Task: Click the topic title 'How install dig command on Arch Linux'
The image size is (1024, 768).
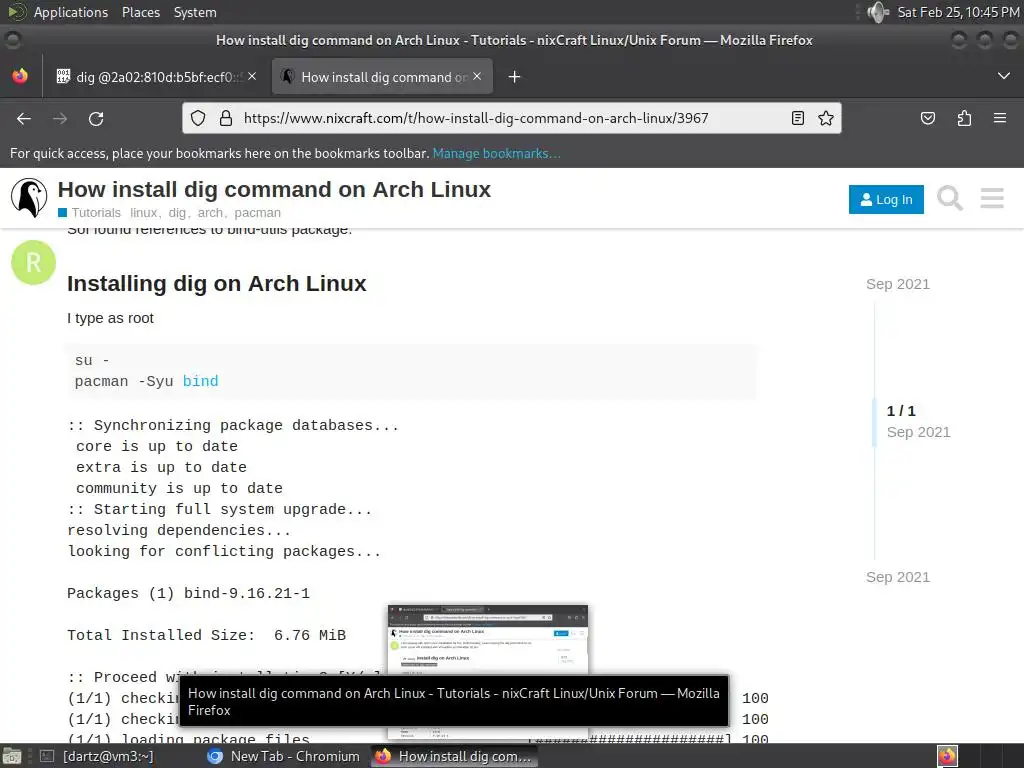Action: 274,189
